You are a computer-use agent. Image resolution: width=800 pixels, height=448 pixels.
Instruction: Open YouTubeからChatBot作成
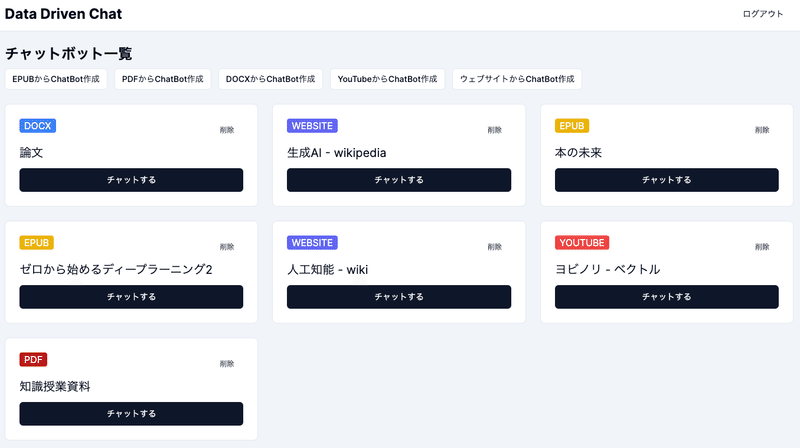[x=387, y=78]
